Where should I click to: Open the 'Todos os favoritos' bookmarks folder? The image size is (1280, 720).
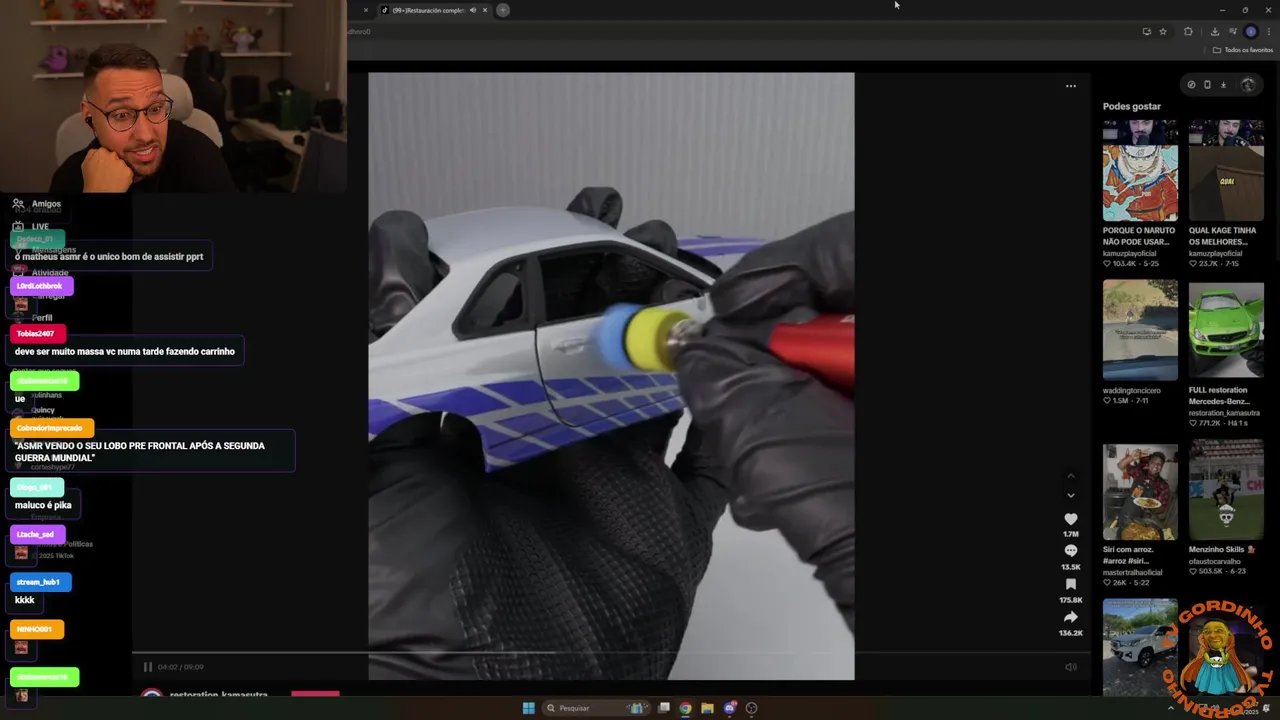click(1243, 50)
